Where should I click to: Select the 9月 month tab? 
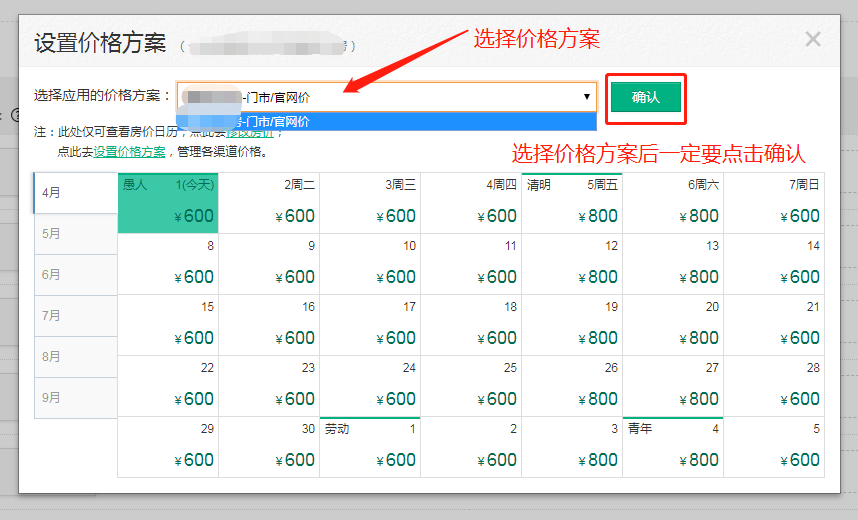76,397
